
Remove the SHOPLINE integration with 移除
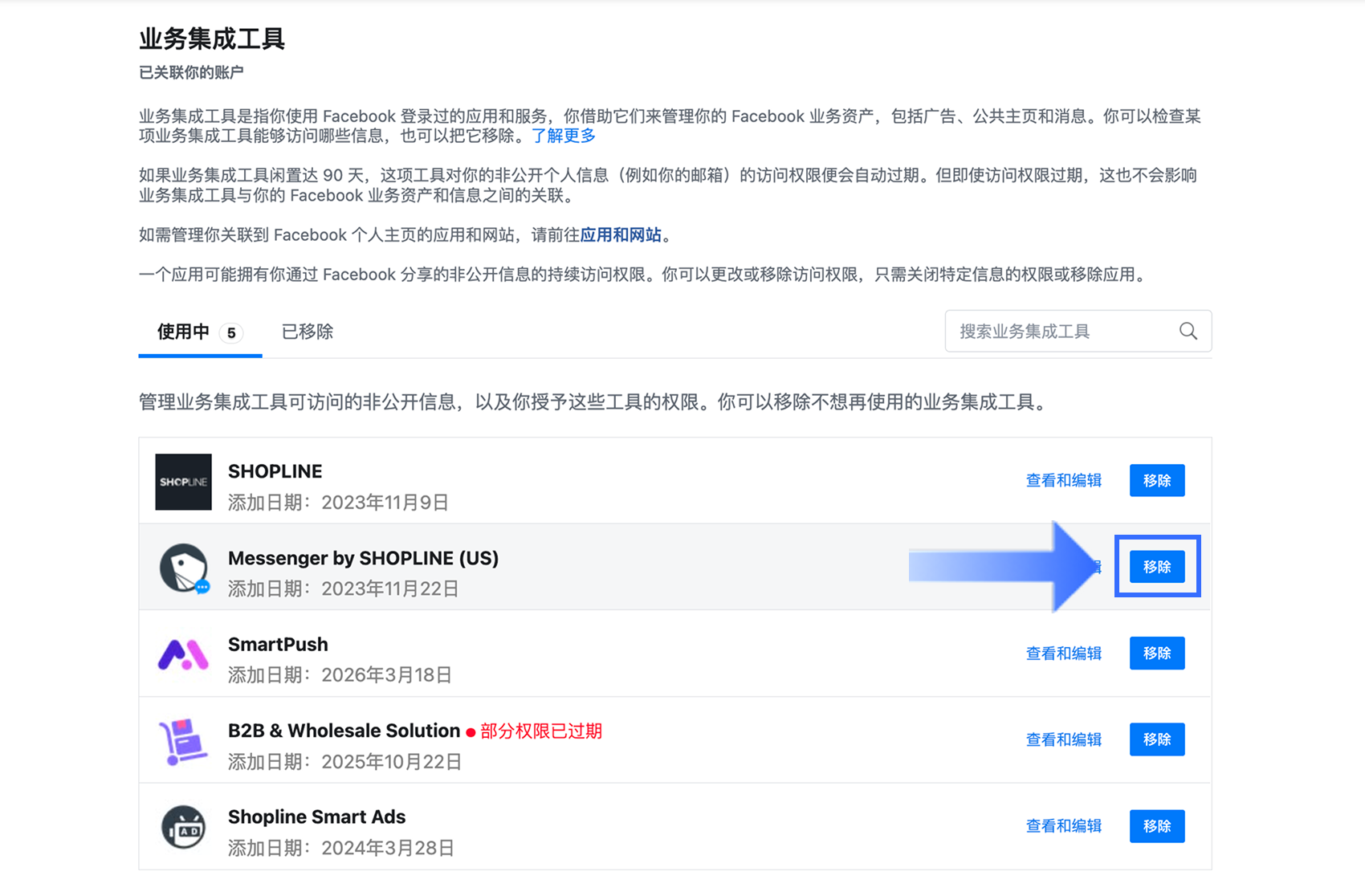[x=1157, y=480]
